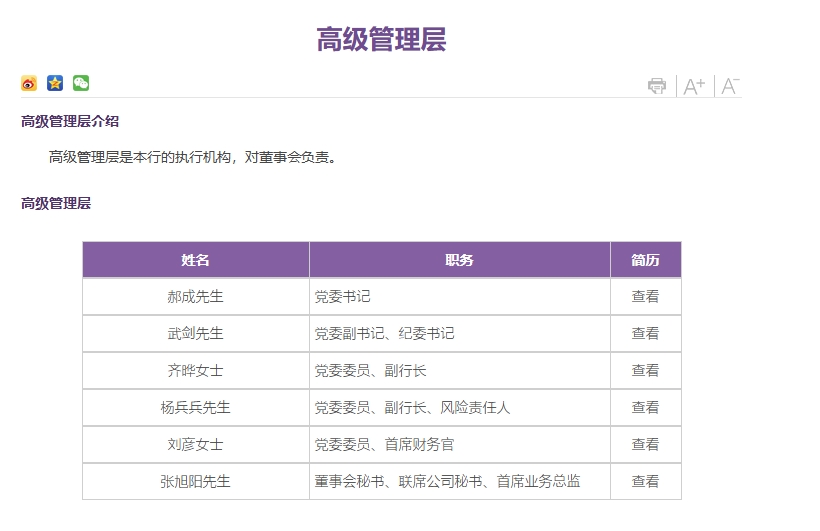Open 查看 resume link for 郝成先生

pyautogui.click(x=645, y=296)
